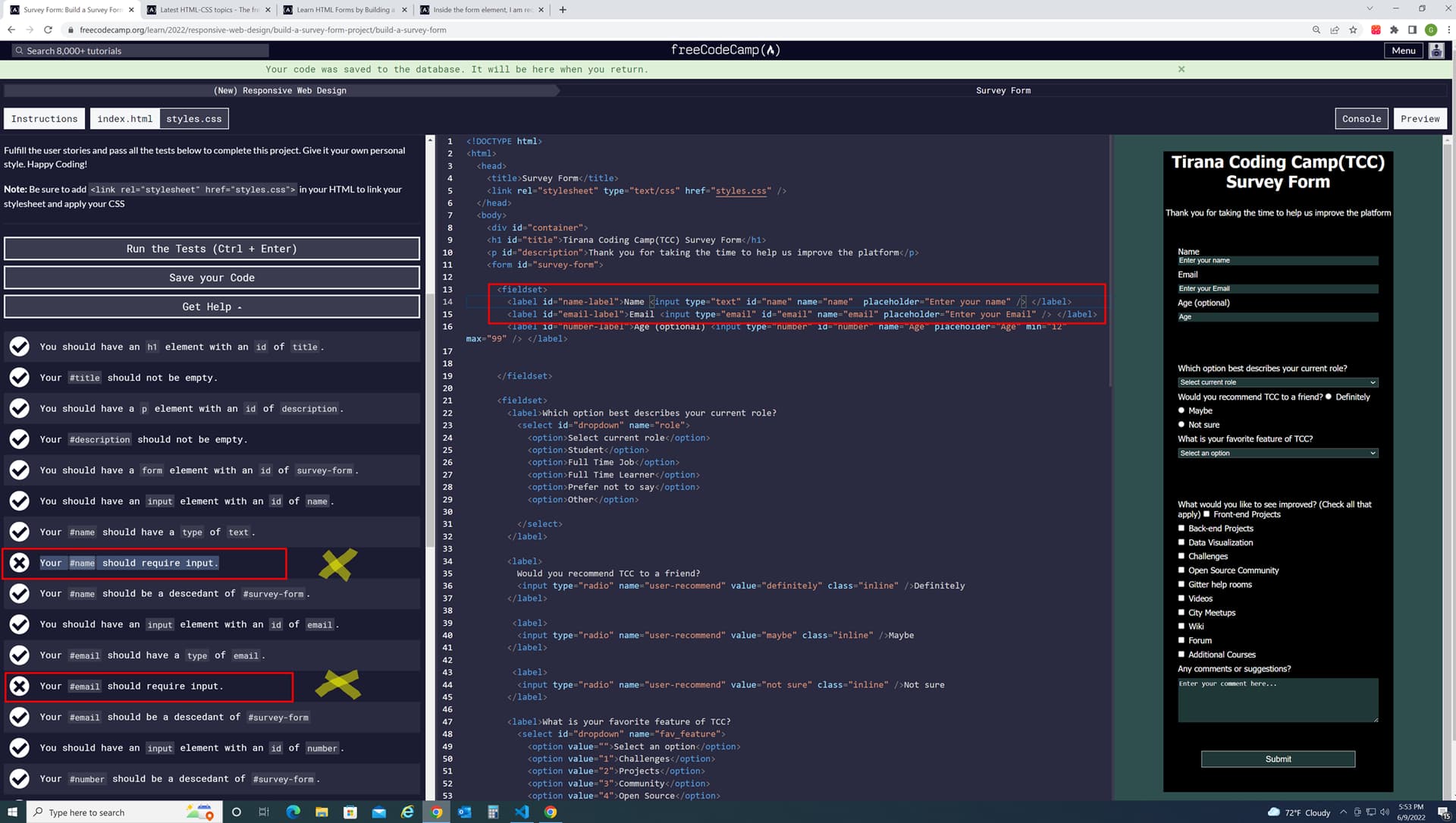Expand the favorite feature Select an option dropdown
The width and height of the screenshot is (1456, 823).
[1278, 453]
